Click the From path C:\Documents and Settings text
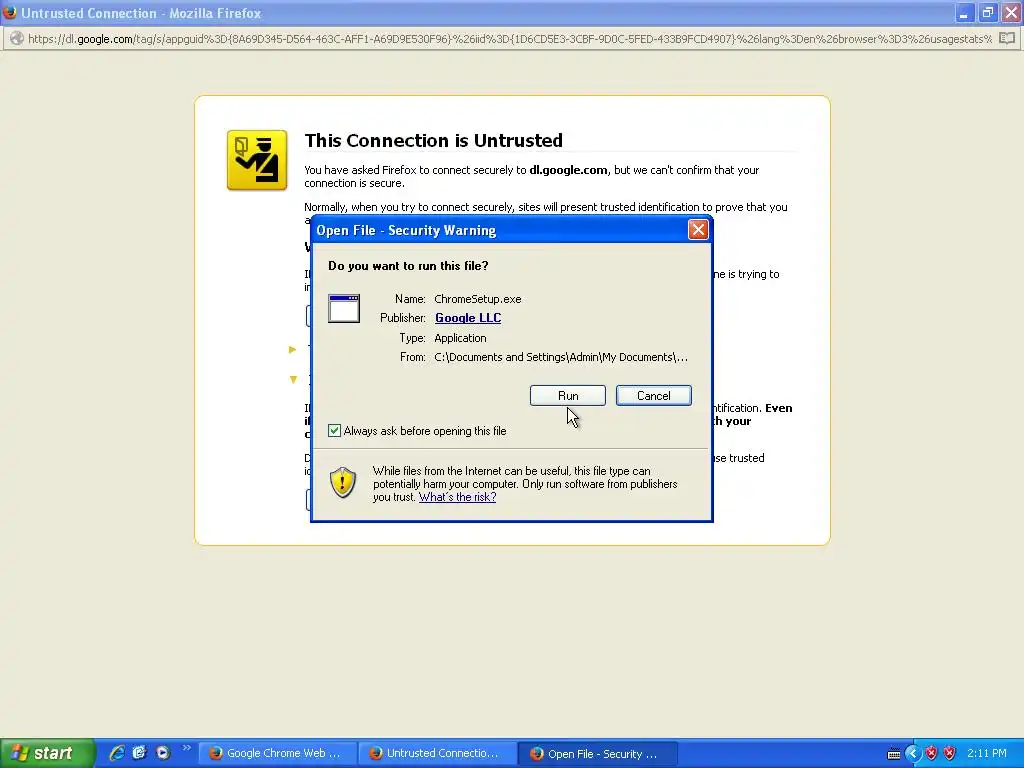 (x=561, y=357)
